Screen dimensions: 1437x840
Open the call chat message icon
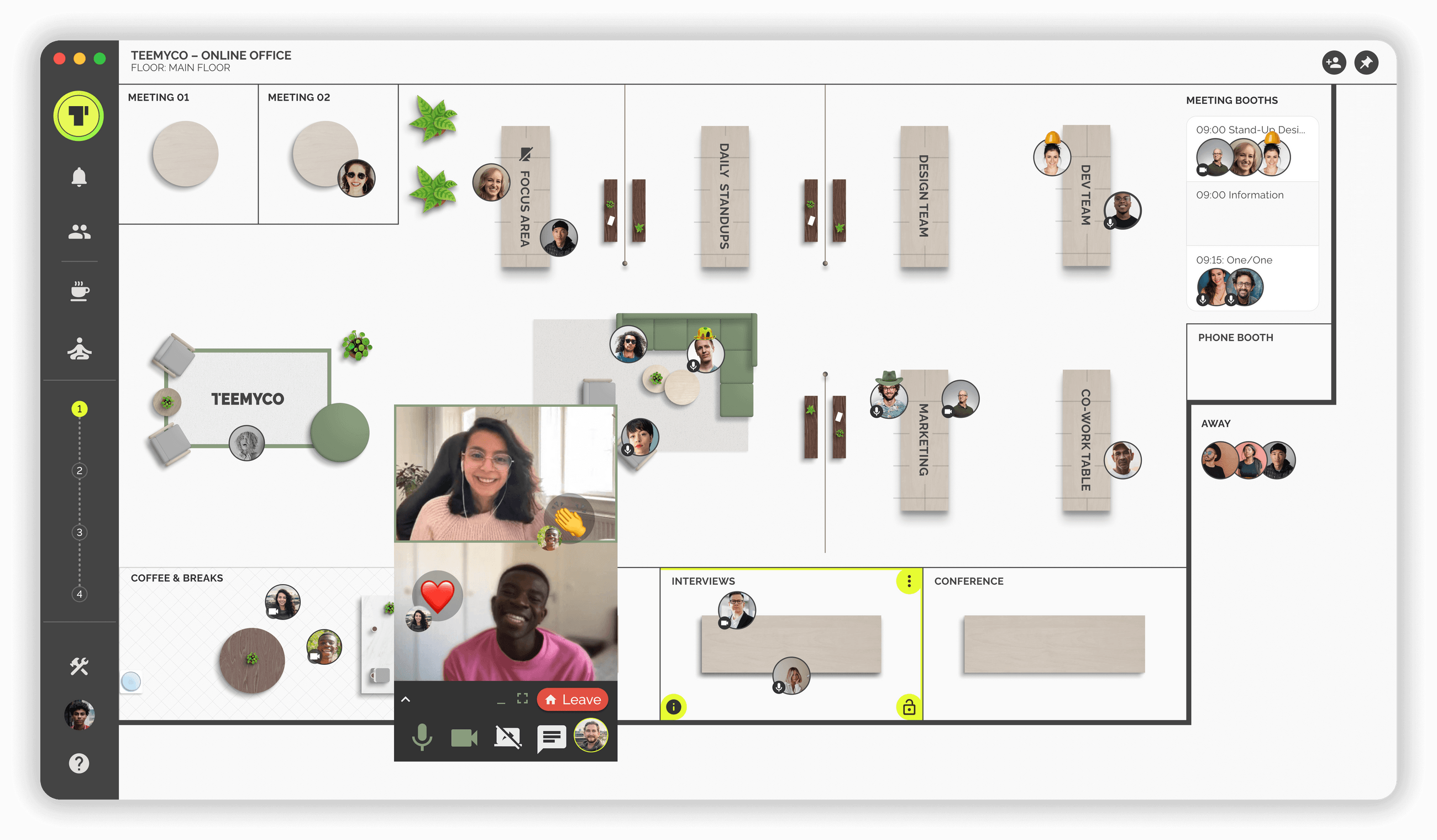[x=551, y=738]
